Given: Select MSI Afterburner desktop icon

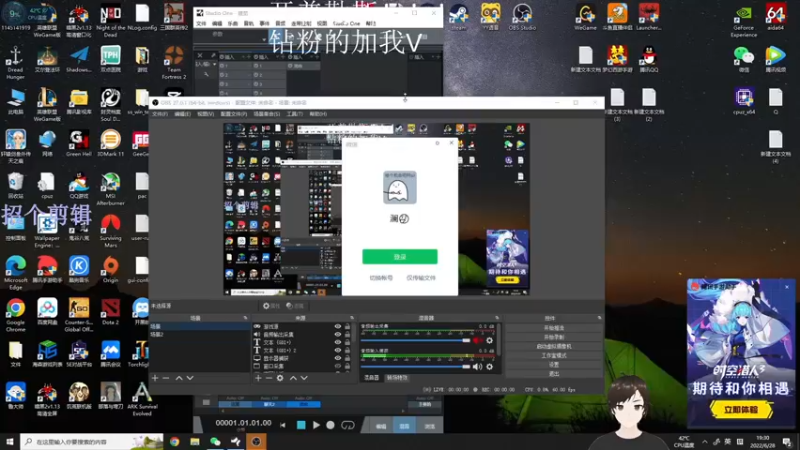Looking at the screenshot, I should point(110,189).
